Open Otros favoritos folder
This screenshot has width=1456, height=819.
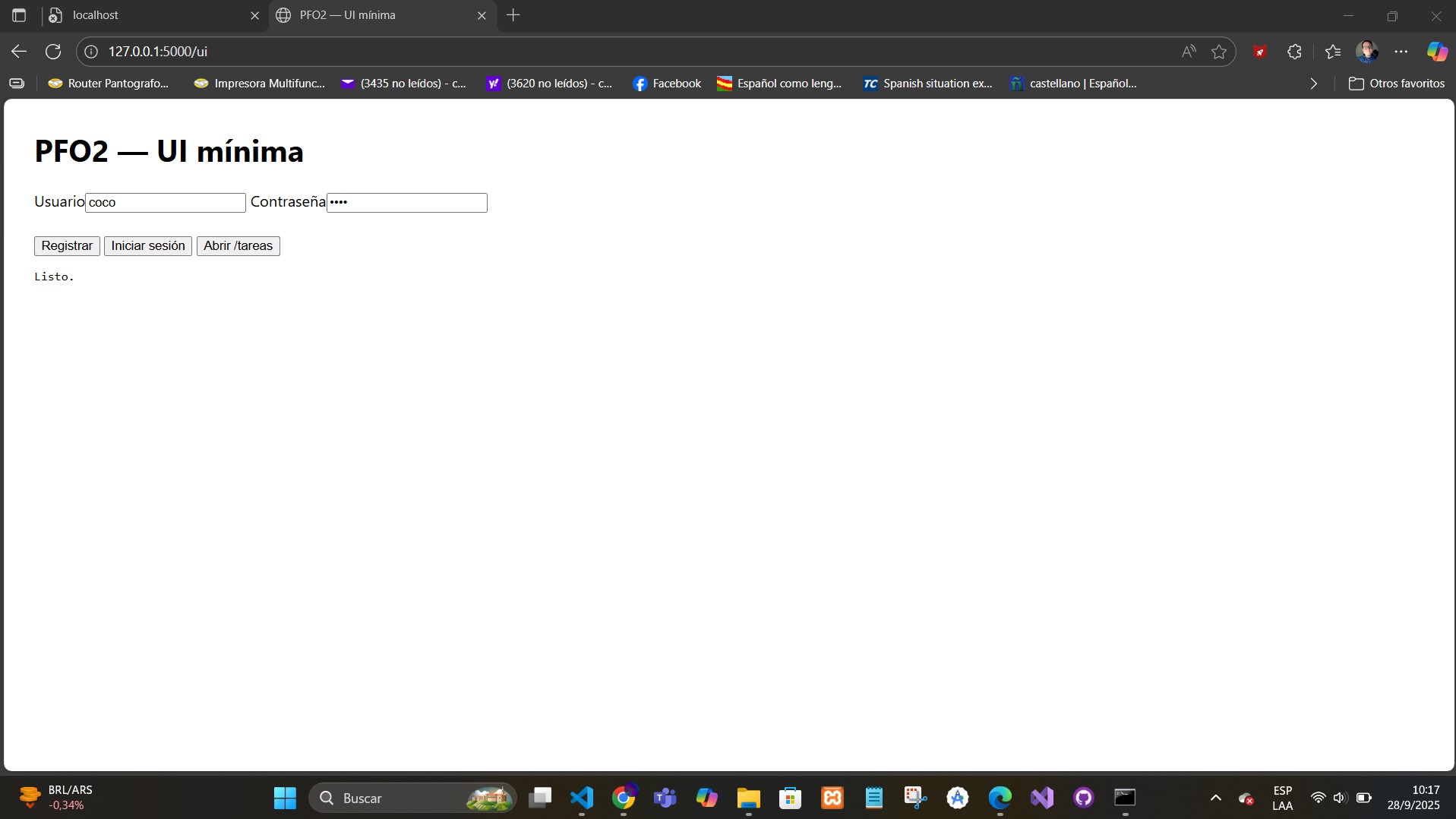pos(1397,84)
